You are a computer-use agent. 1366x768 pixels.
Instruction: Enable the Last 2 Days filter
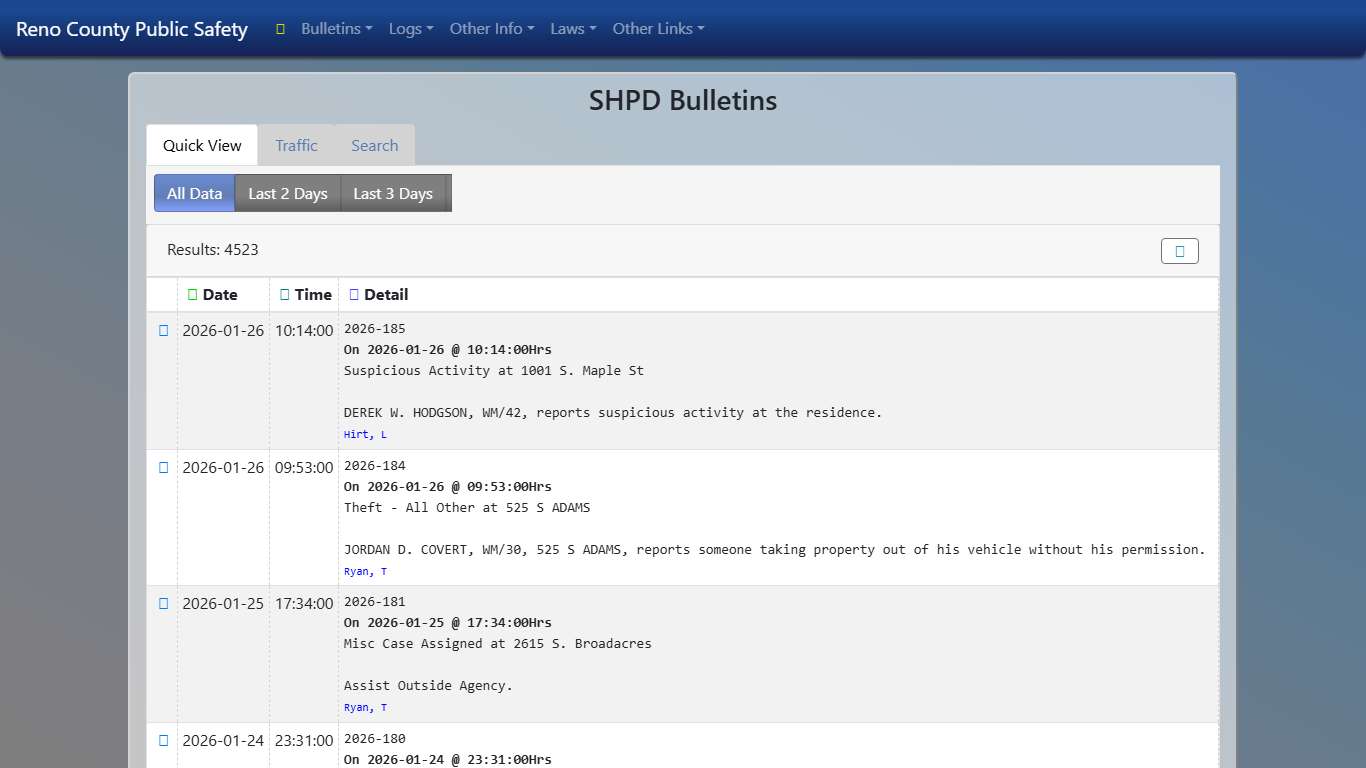pos(287,193)
